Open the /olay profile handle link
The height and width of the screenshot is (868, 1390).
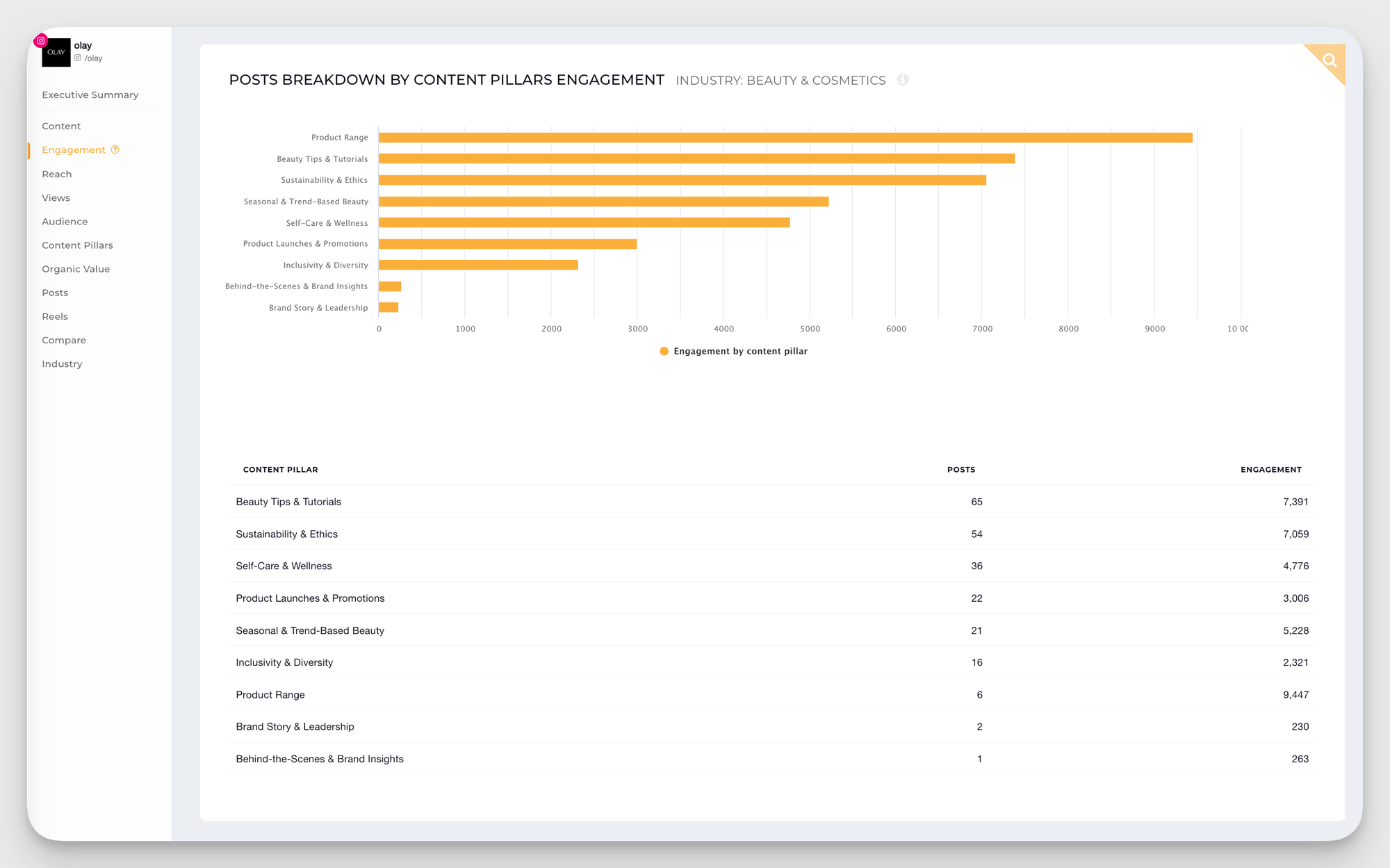pos(94,58)
